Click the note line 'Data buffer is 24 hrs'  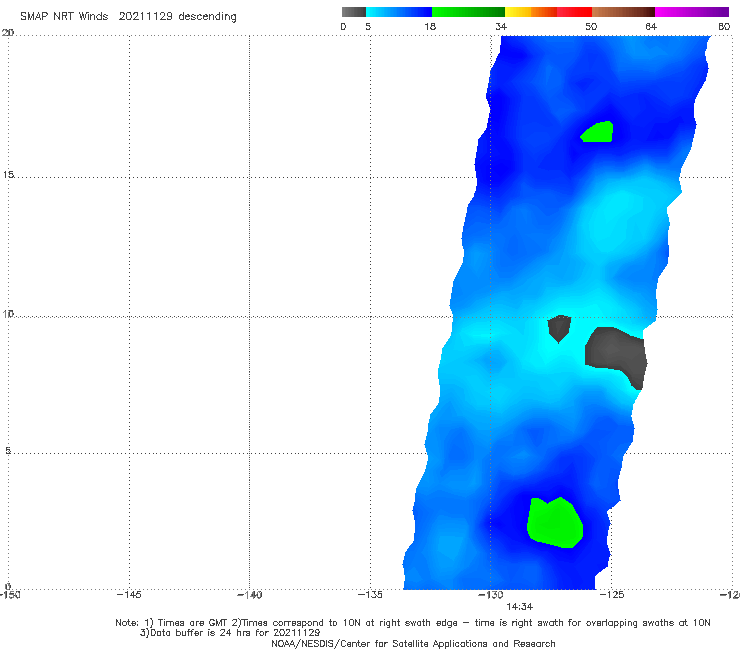pyautogui.click(x=230, y=633)
